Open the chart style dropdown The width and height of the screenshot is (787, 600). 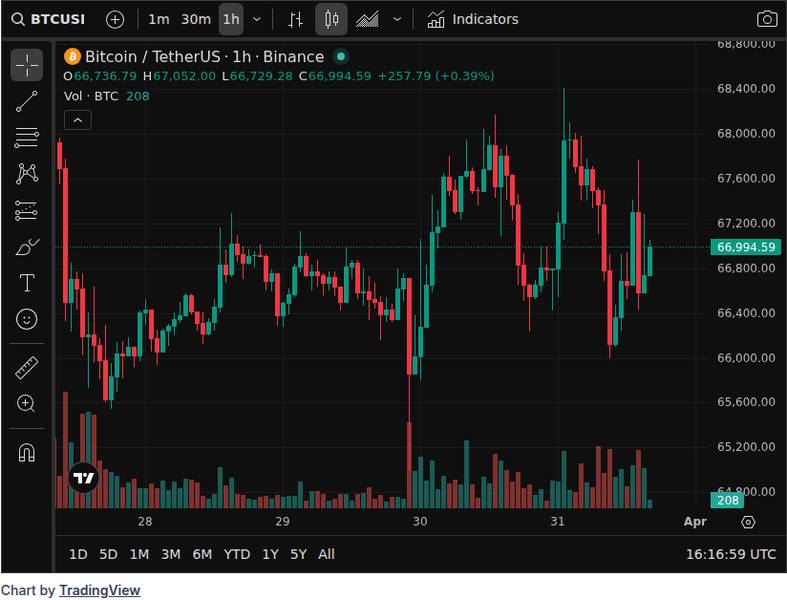[397, 20]
